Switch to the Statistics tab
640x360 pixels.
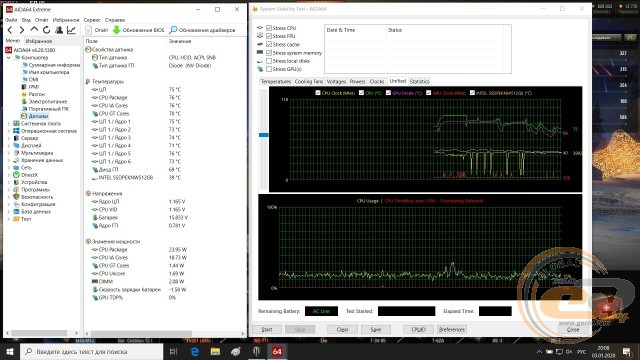click(x=420, y=82)
